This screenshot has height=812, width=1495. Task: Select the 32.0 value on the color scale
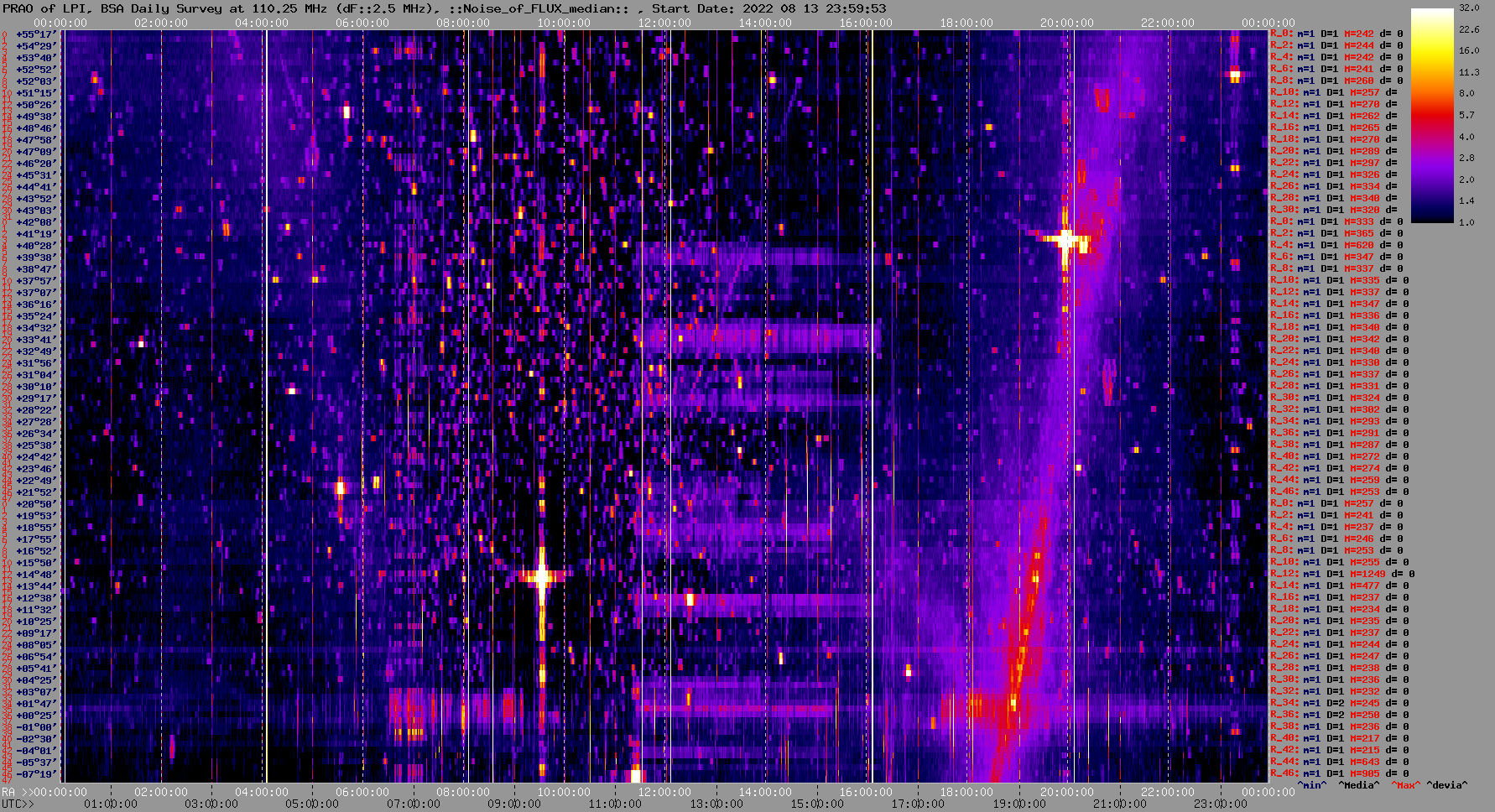1469,8
